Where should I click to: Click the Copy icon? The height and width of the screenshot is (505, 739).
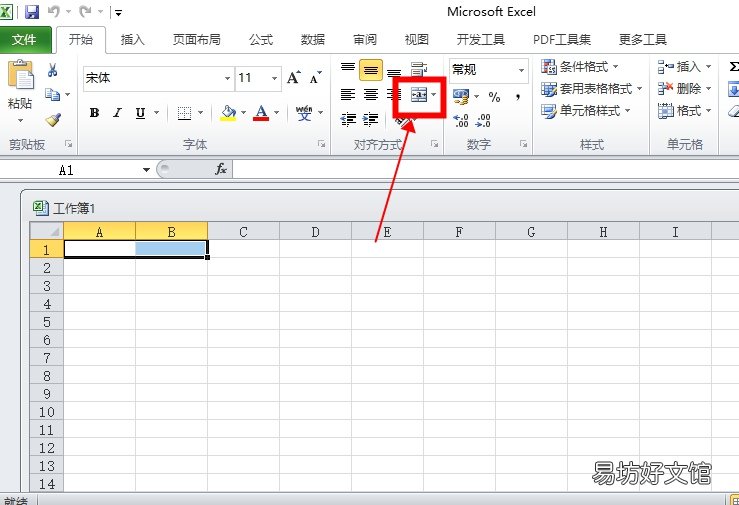click(x=52, y=95)
